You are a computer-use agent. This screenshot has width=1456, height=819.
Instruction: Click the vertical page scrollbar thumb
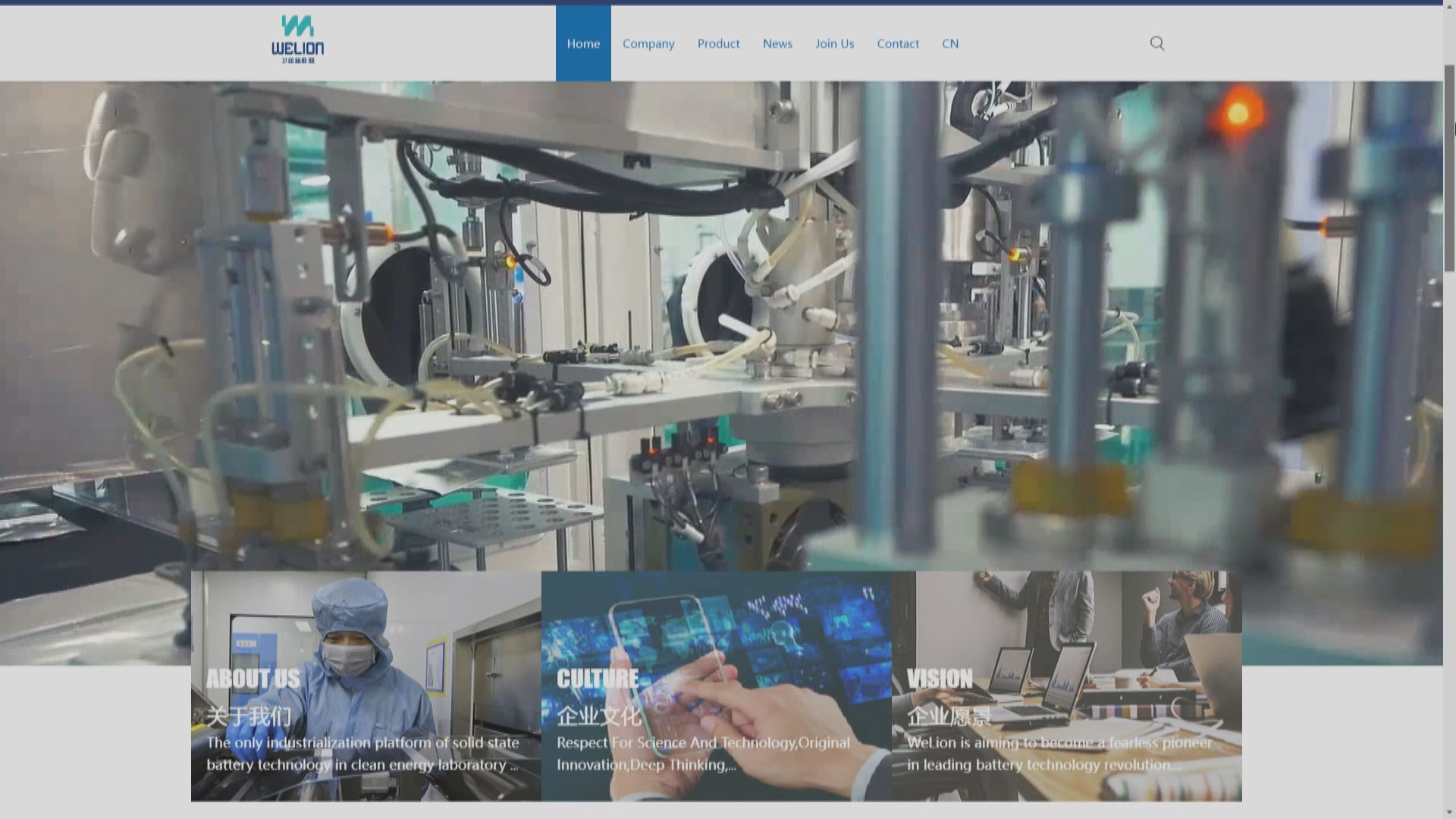(1449, 167)
